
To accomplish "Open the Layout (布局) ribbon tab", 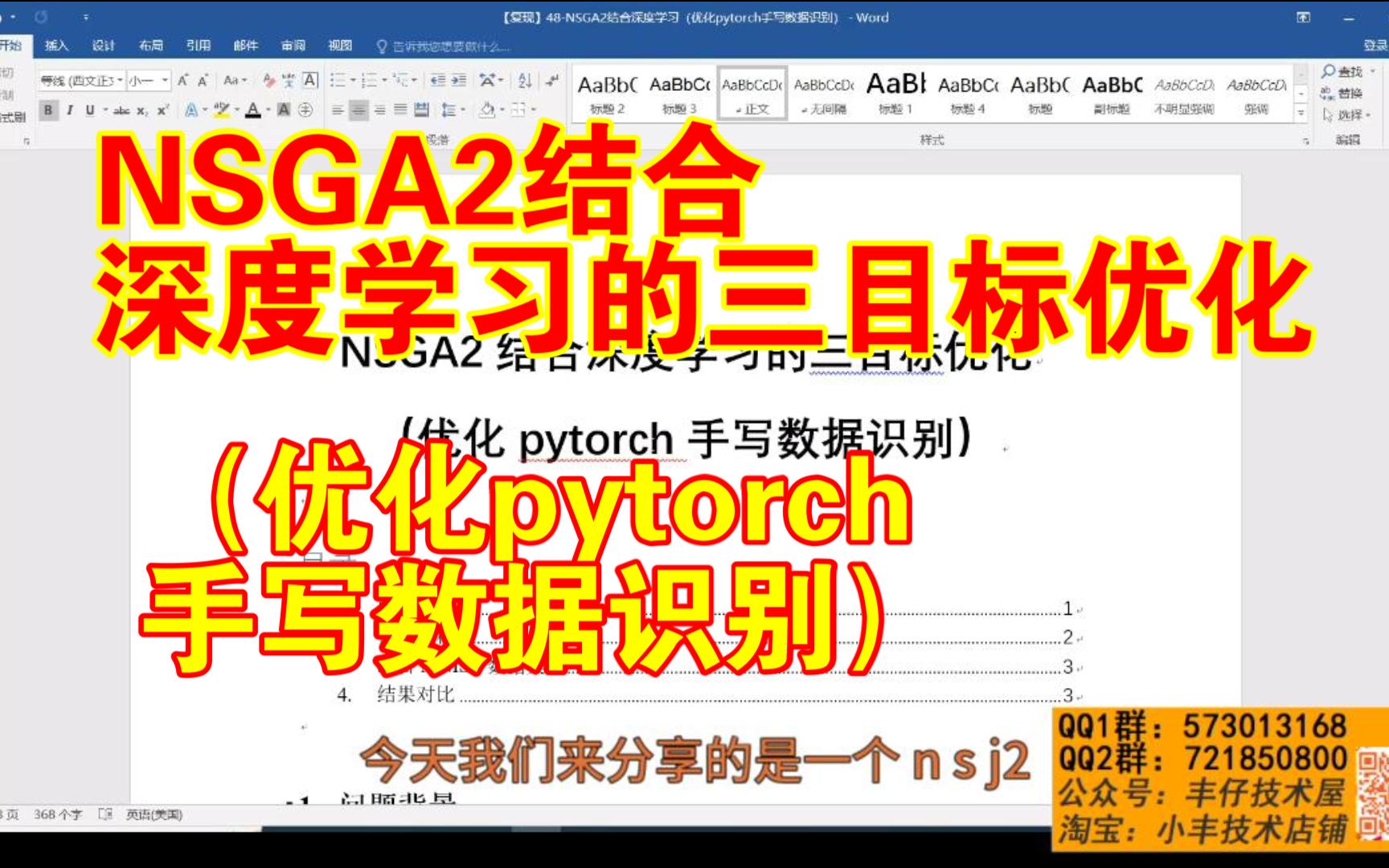I will click(151, 46).
